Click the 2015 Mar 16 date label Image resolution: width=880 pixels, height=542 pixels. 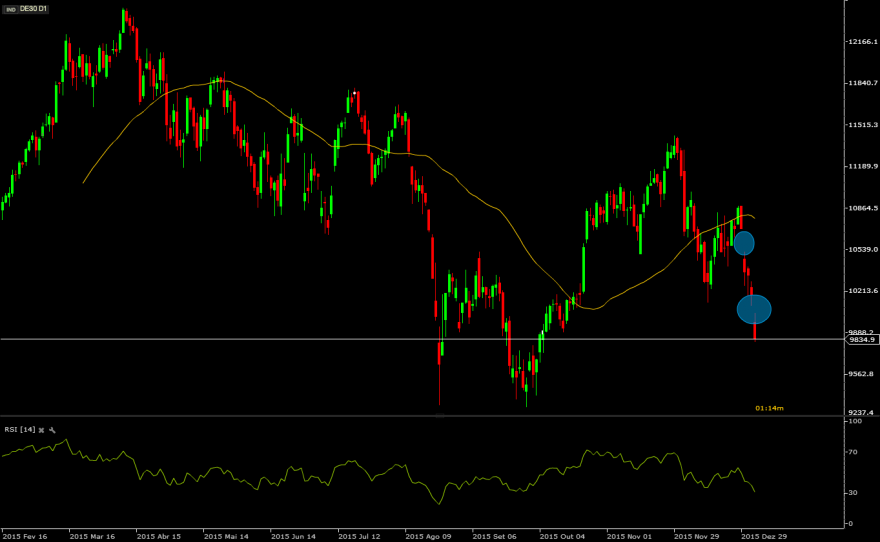pos(92,536)
